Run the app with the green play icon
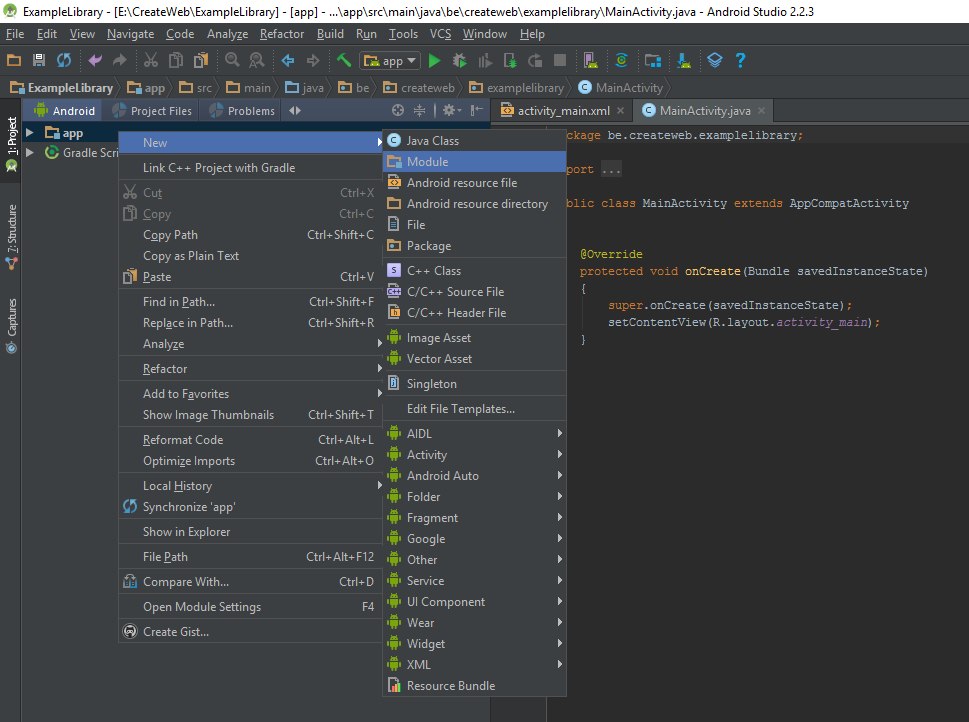Image resolution: width=969 pixels, height=722 pixels. pos(435,61)
